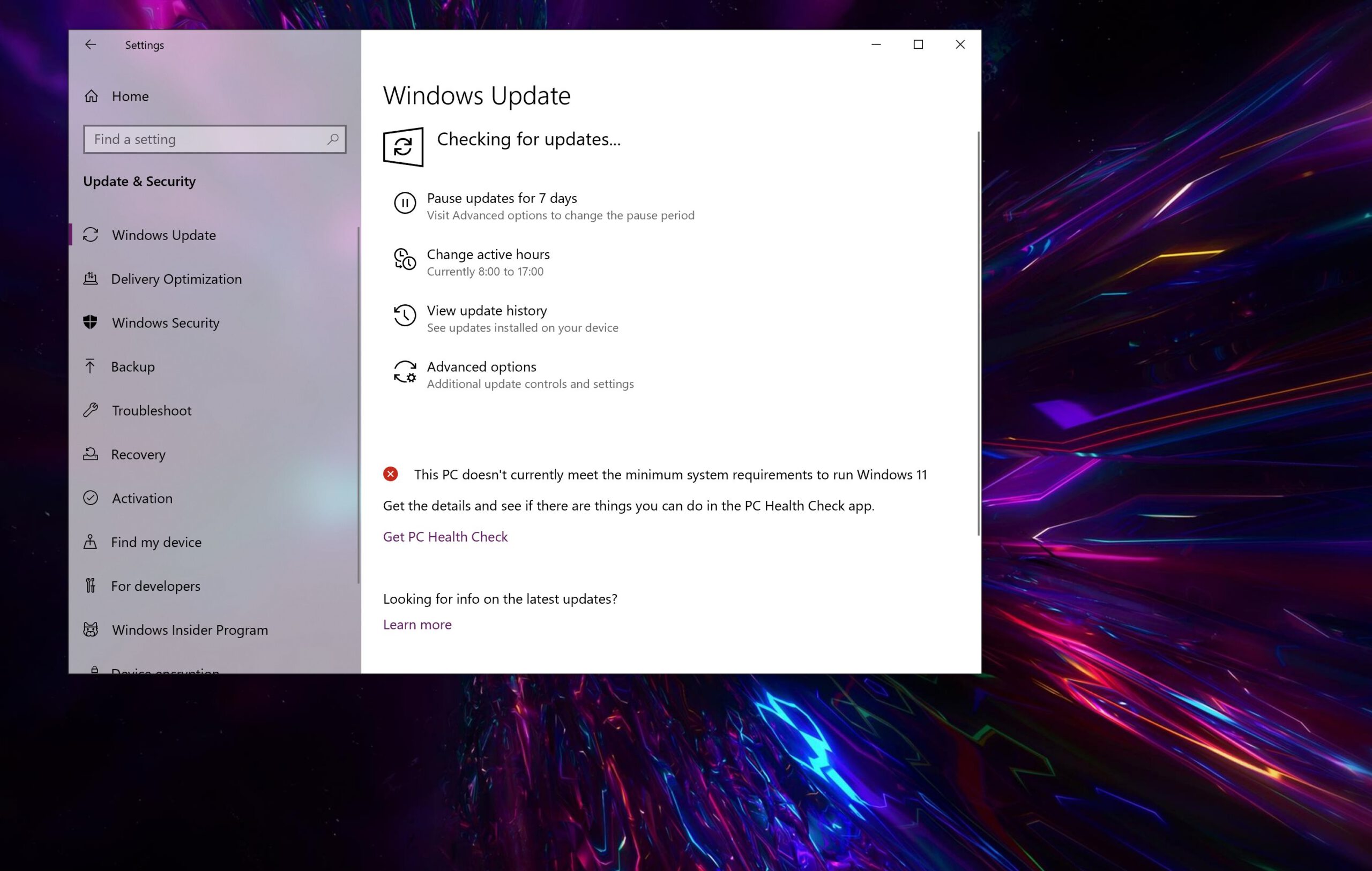The image size is (1372, 871).
Task: Click 'Looking for info on the latest updates?'
Action: (499, 599)
